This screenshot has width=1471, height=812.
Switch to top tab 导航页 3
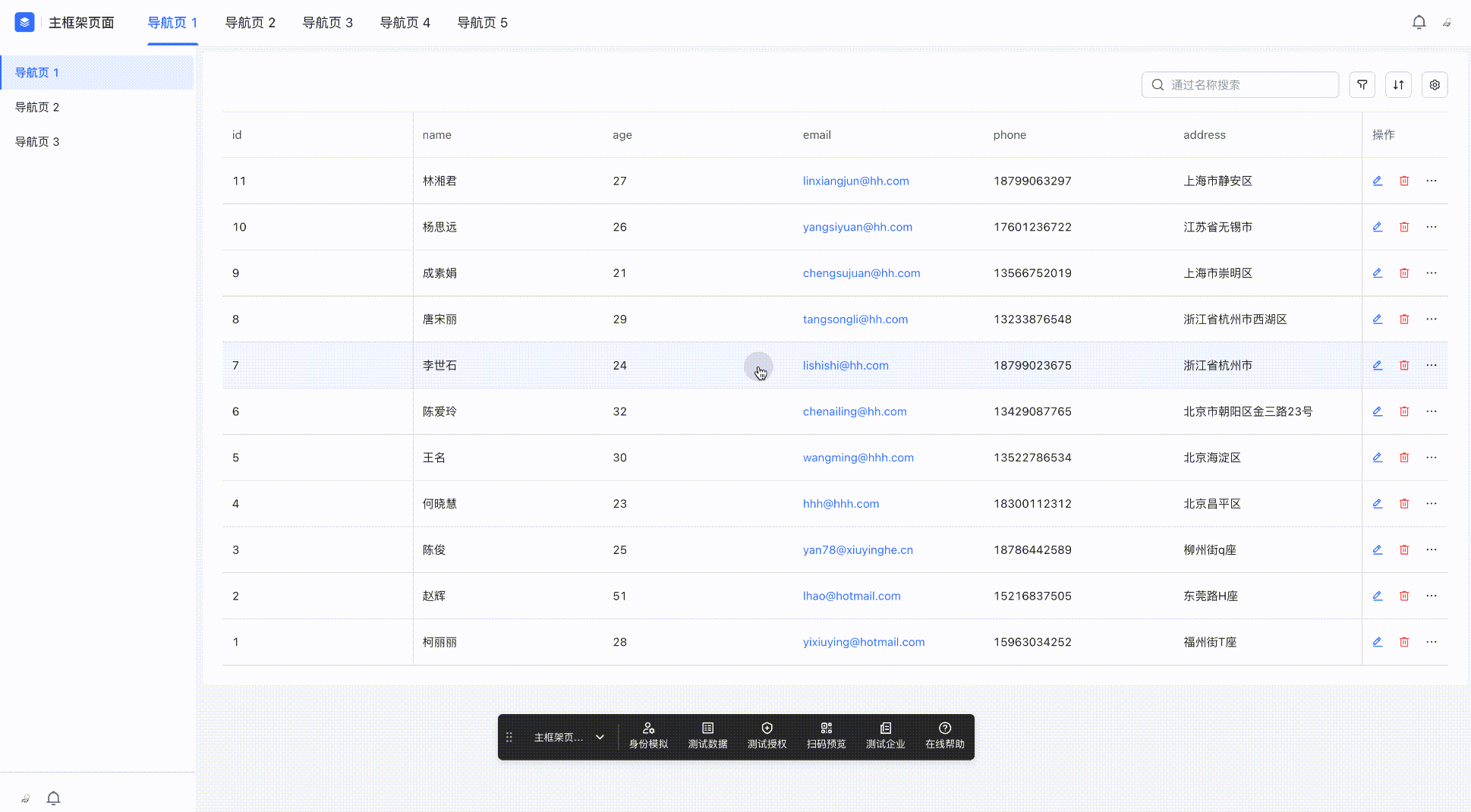pos(327,23)
